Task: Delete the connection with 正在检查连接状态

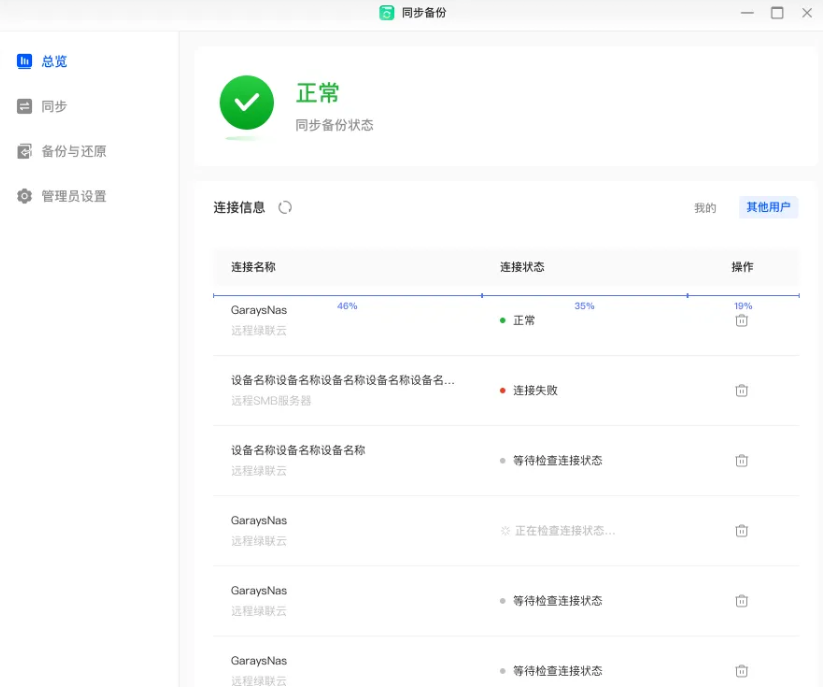Action: point(742,531)
